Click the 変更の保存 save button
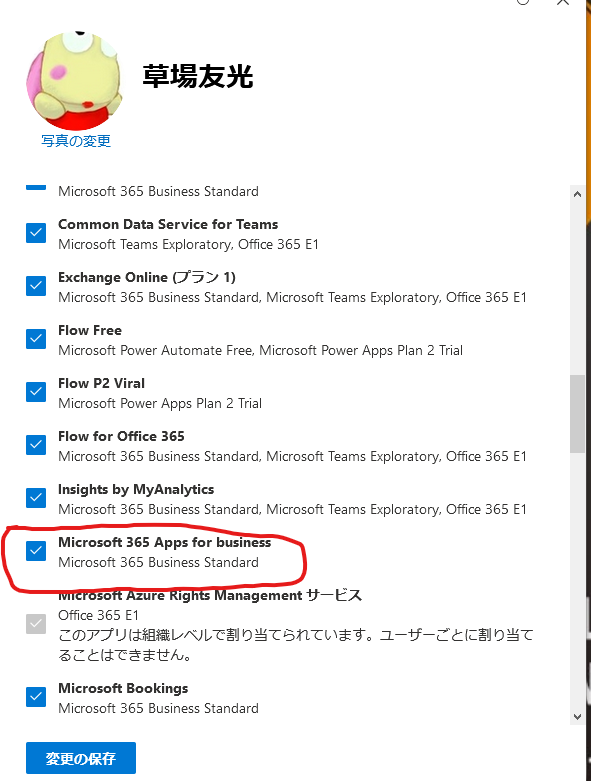591x781 pixels. pyautogui.click(x=81, y=758)
